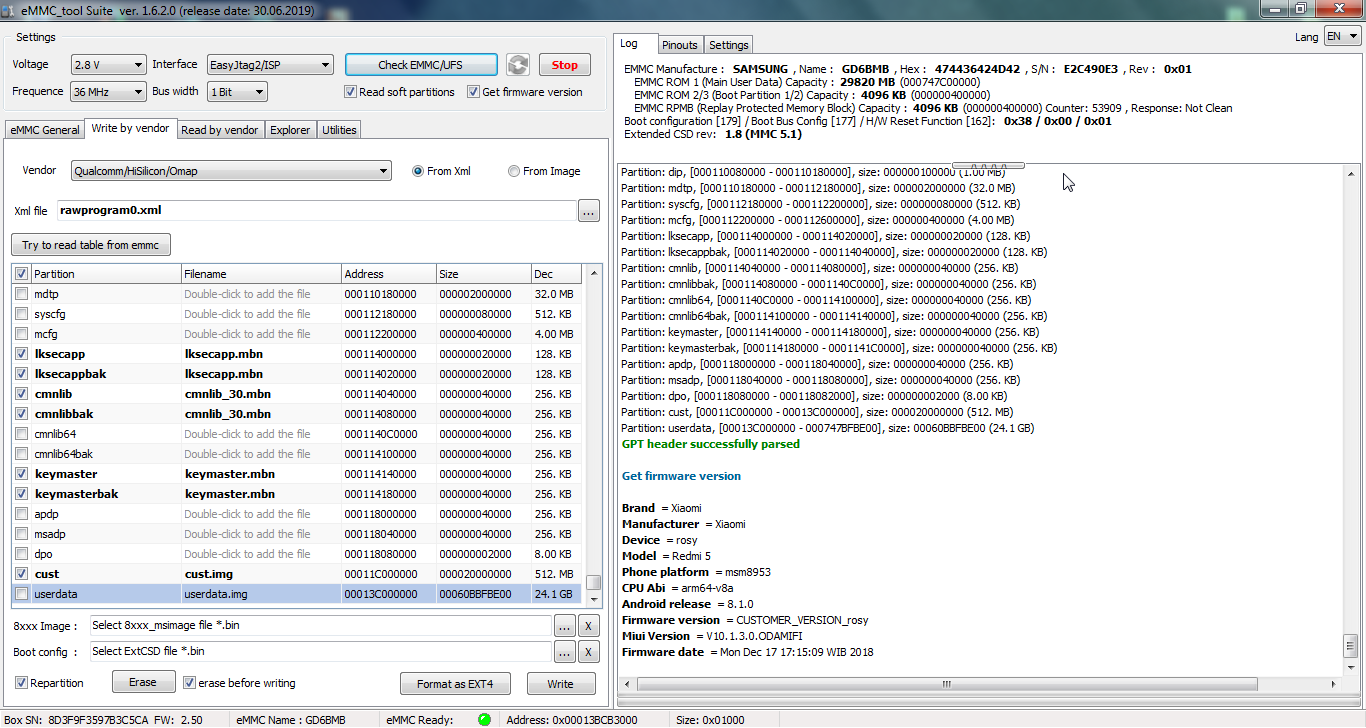Open the Lang language dropdown
The width and height of the screenshot is (1366, 728).
1342,36
